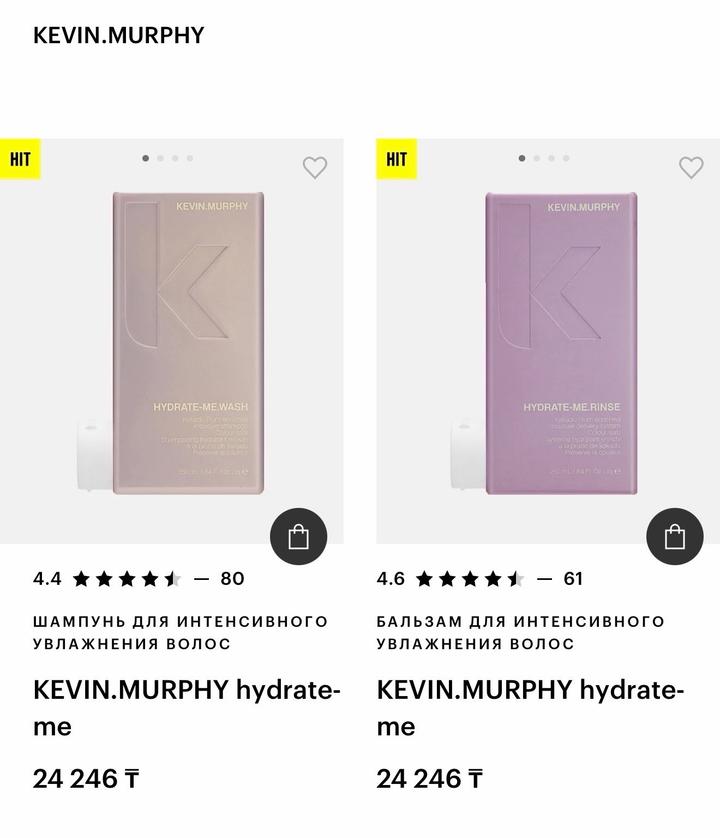720x838 pixels.
Task: Select third image dot on shampoo carousel
Action: (x=175, y=158)
